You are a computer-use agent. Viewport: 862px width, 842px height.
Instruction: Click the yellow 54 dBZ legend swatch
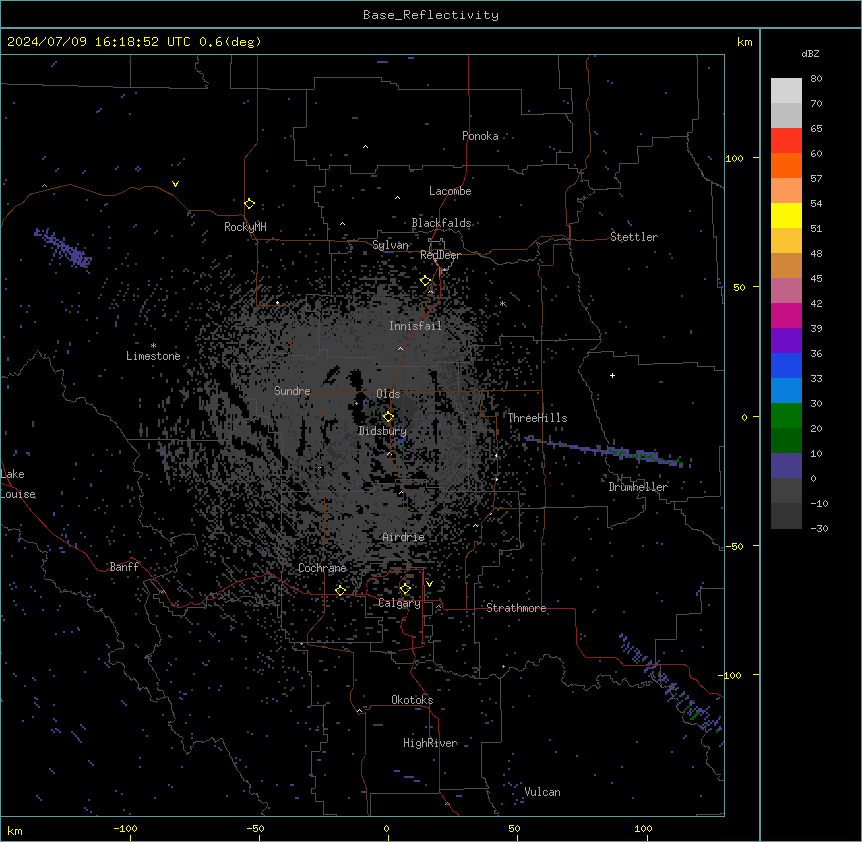tap(786, 215)
